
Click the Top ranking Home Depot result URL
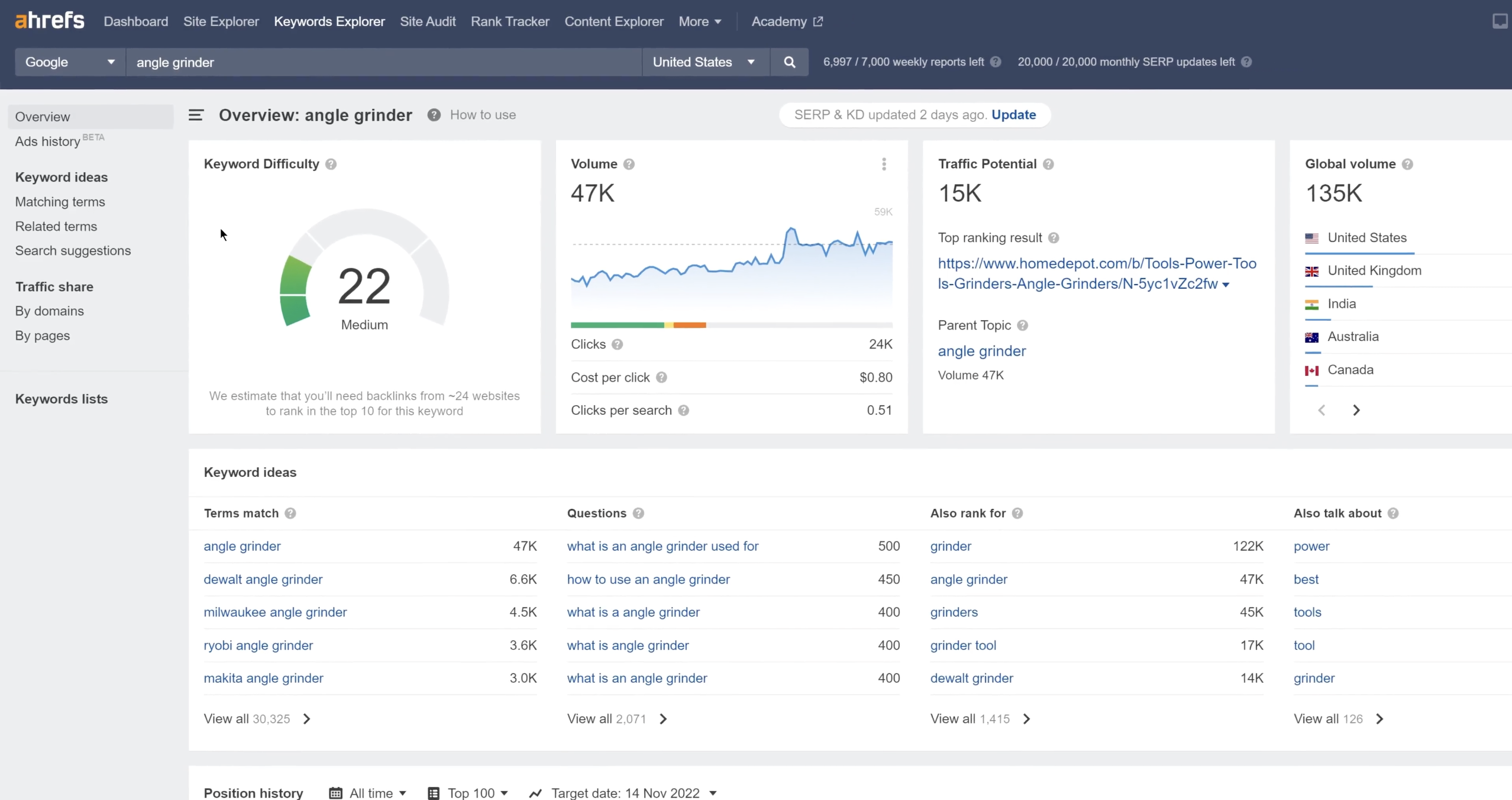[x=1097, y=273]
